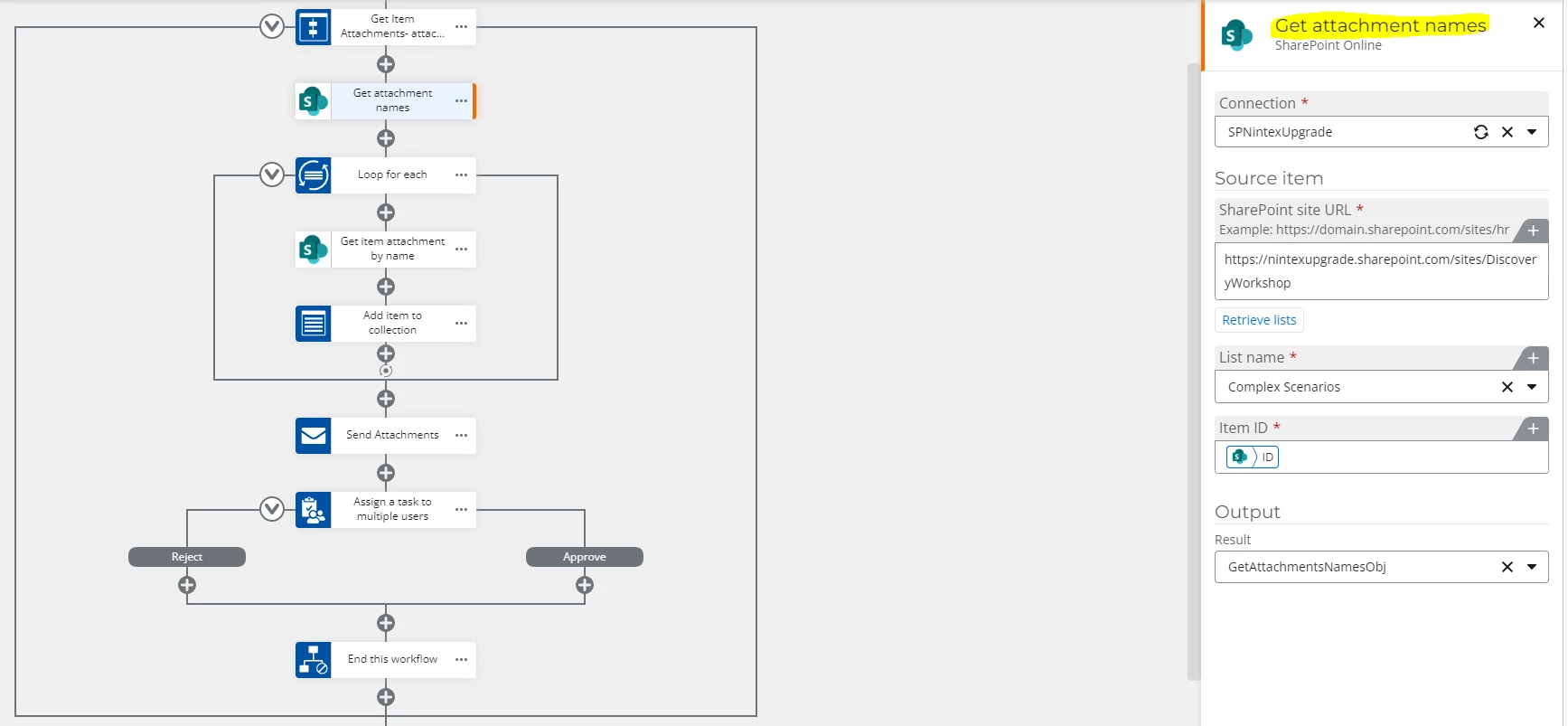Screen dimensions: 1568x726
Task: Select the Assign a task to multiple users icon
Action: click(313, 509)
